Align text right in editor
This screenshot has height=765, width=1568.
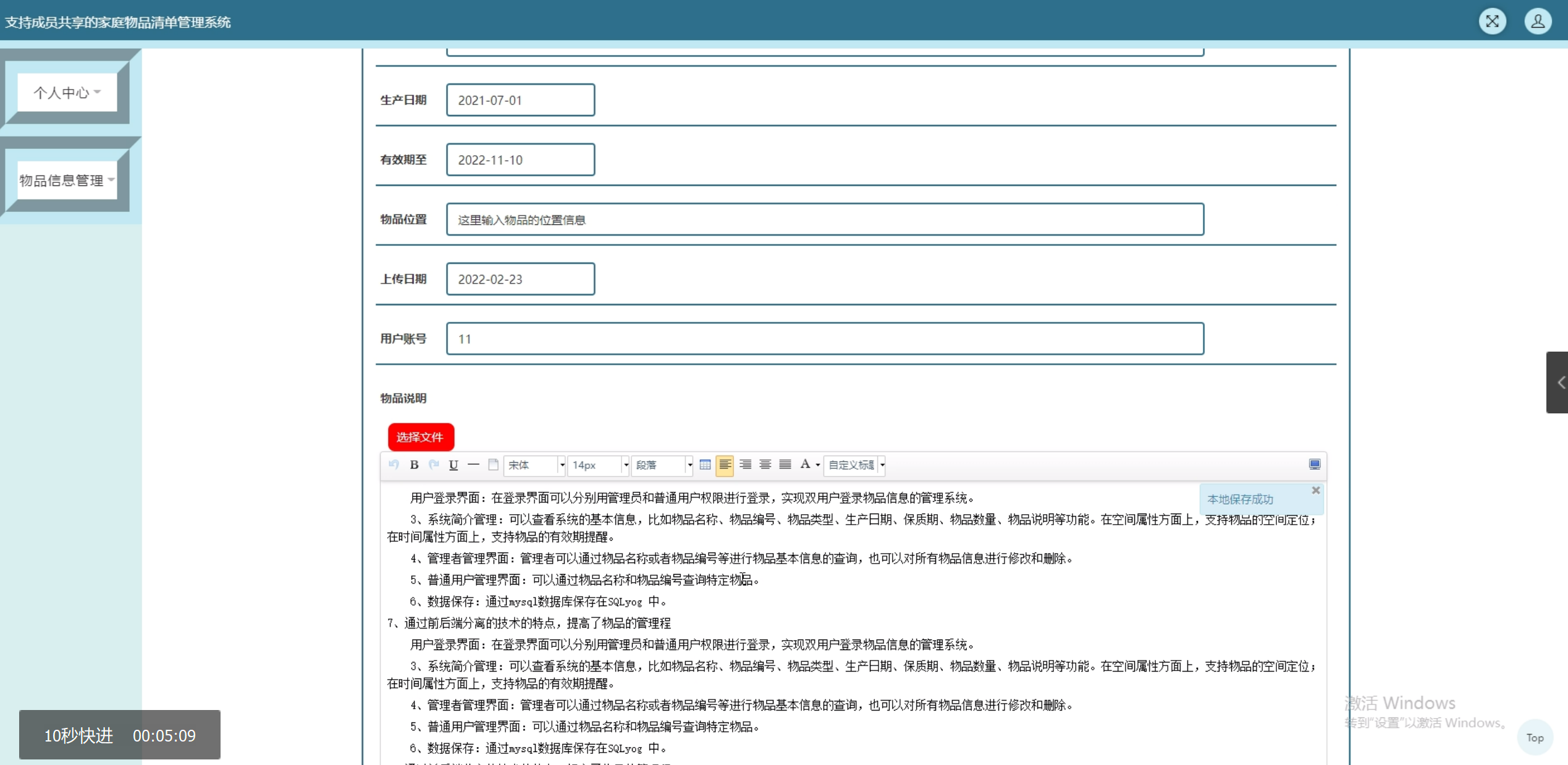coord(746,465)
